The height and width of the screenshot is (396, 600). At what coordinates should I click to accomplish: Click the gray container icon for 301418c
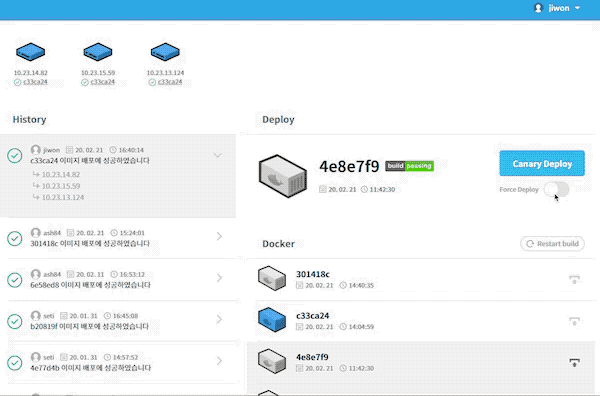[x=272, y=278]
